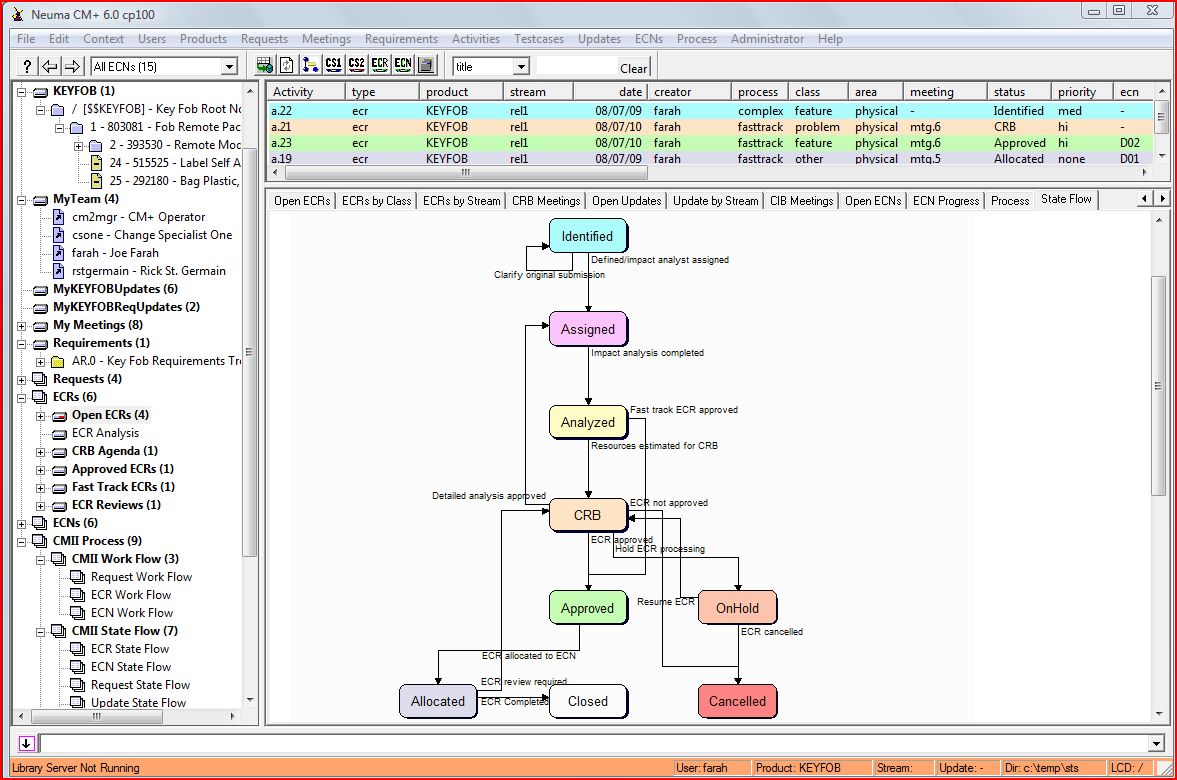Viewport: 1177px width, 780px height.
Task: Click the refresh document toolbar icon
Action: [287, 66]
